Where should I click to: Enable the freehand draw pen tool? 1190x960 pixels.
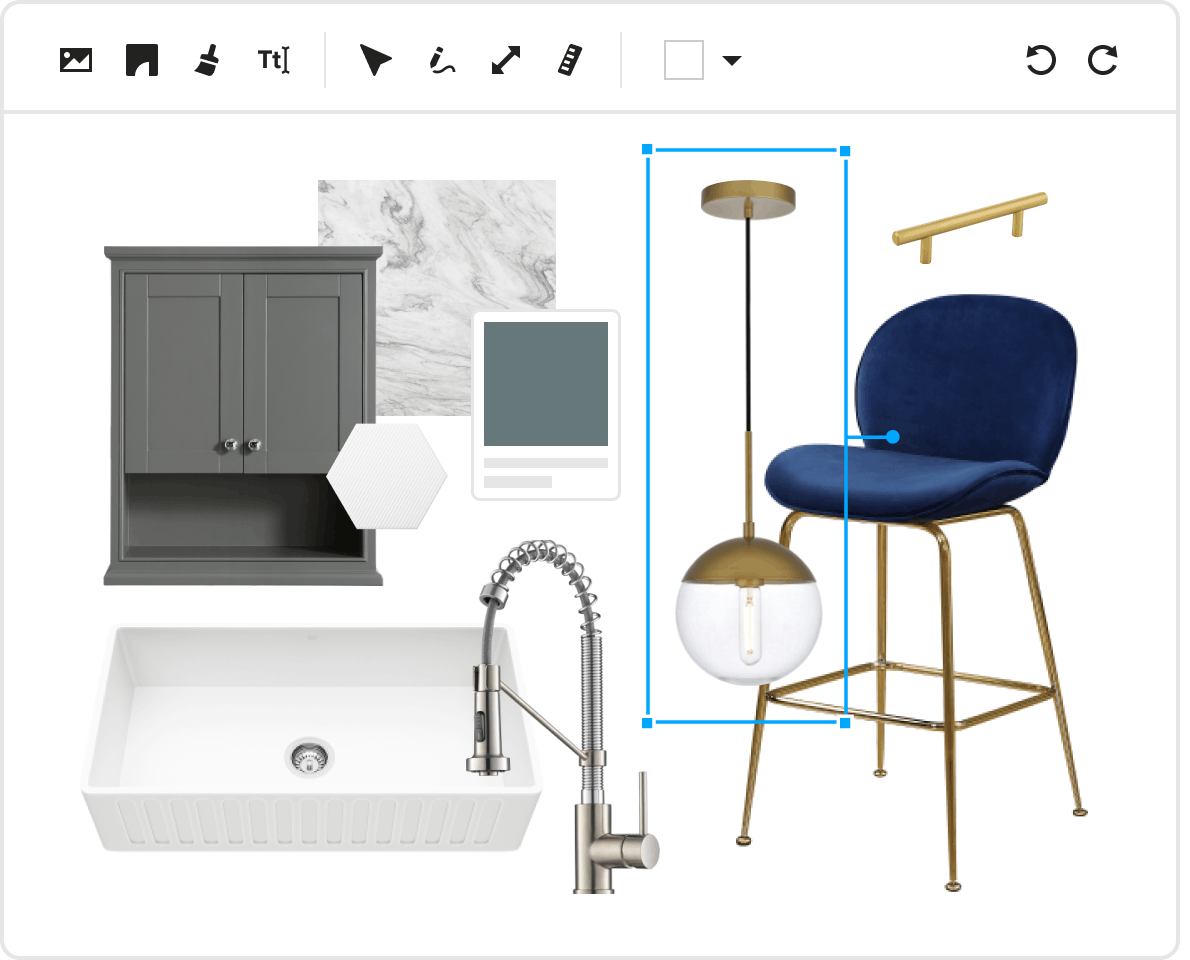click(x=442, y=60)
